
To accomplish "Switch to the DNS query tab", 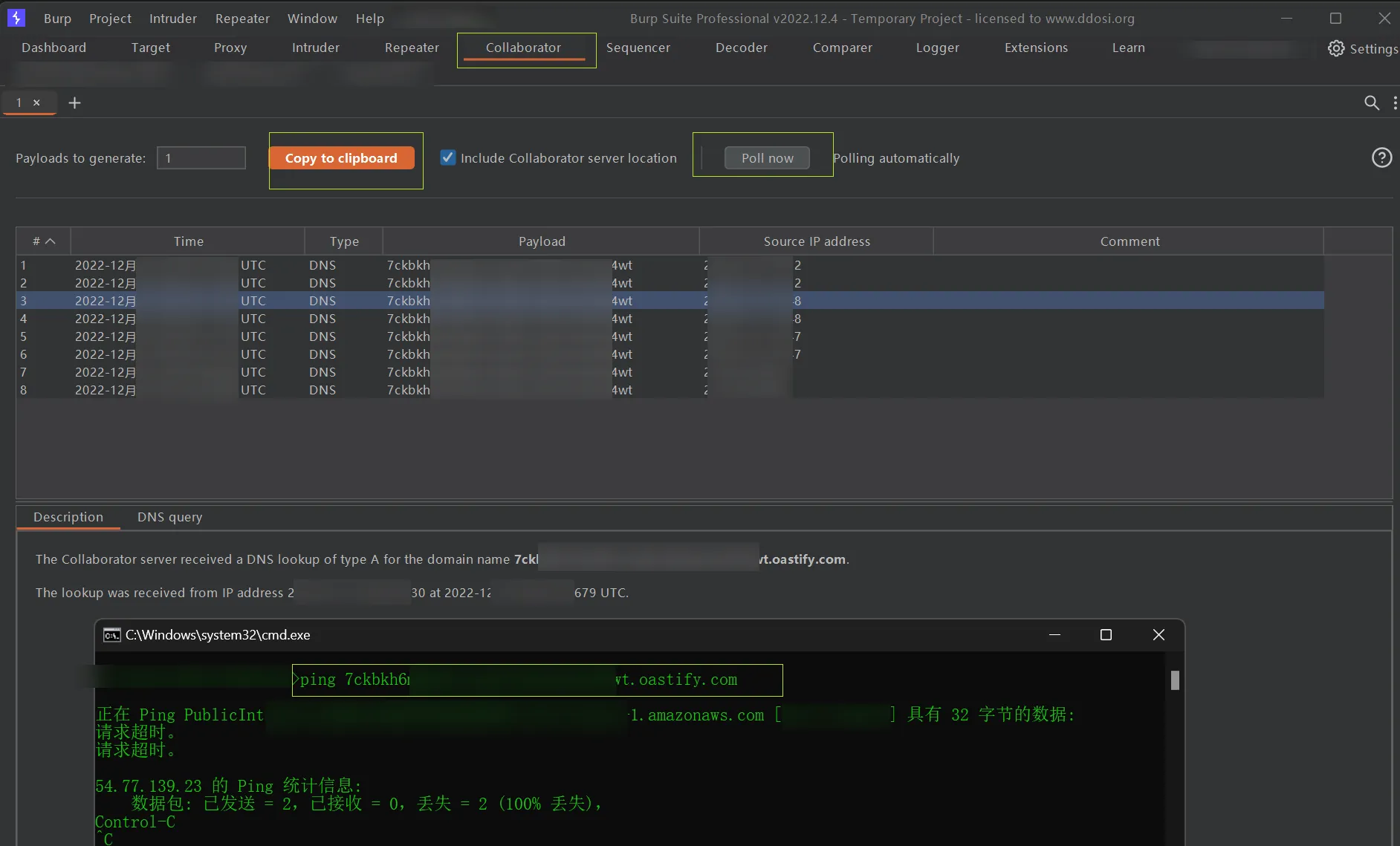I will click(x=169, y=517).
